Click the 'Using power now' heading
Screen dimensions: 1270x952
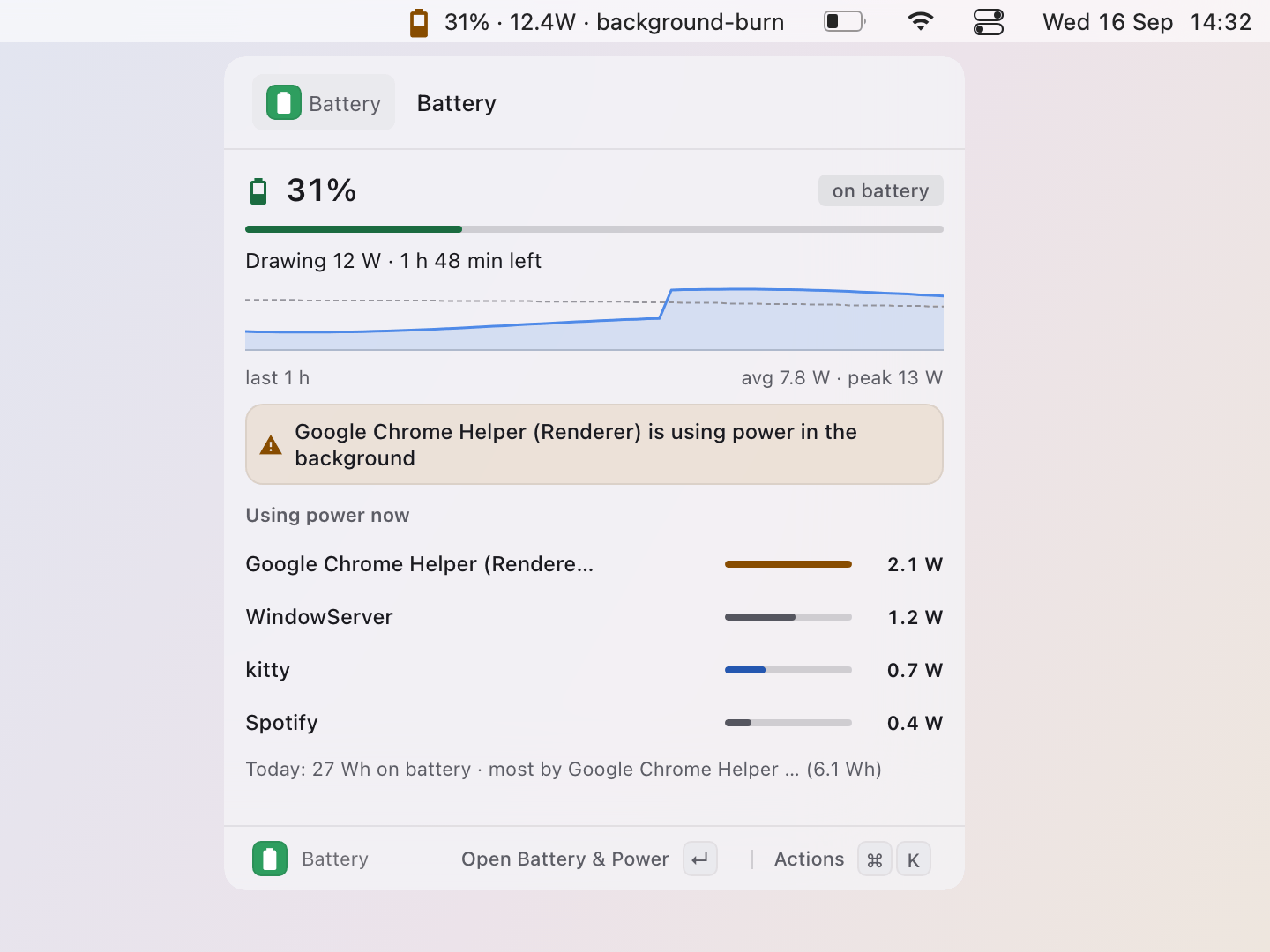[x=327, y=515]
